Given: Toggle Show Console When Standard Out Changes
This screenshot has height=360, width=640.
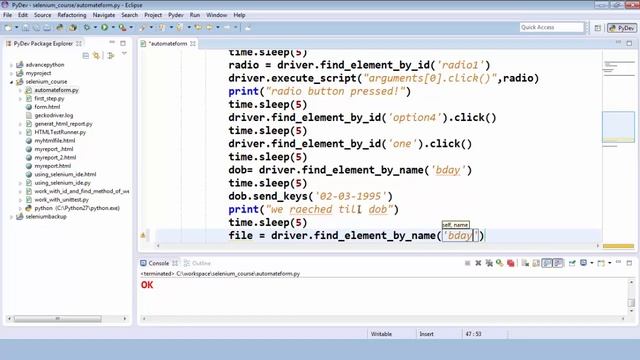Looking at the screenshot, I should pyautogui.click(x=547, y=263).
